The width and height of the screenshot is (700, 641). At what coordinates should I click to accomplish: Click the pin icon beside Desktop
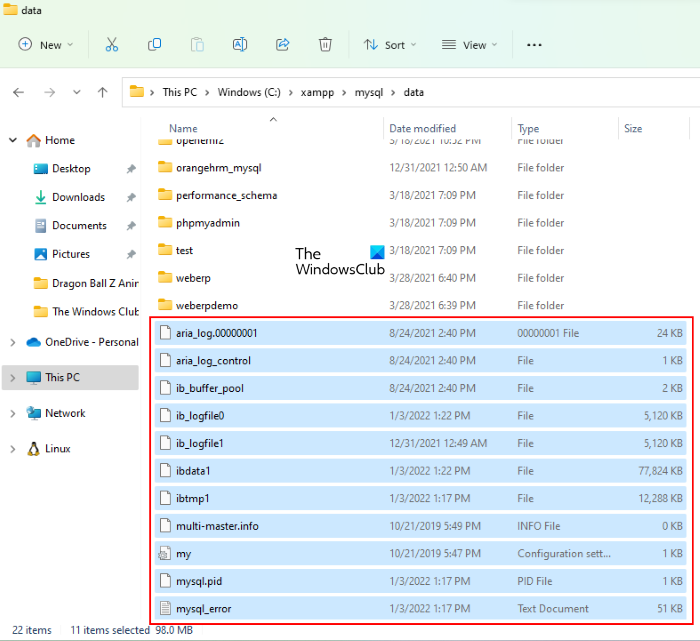coord(131,169)
